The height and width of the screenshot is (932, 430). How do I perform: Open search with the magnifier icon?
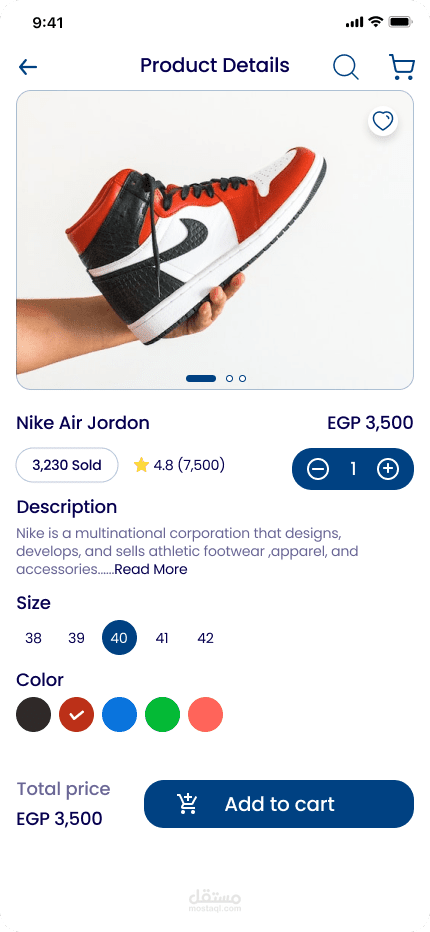point(346,67)
